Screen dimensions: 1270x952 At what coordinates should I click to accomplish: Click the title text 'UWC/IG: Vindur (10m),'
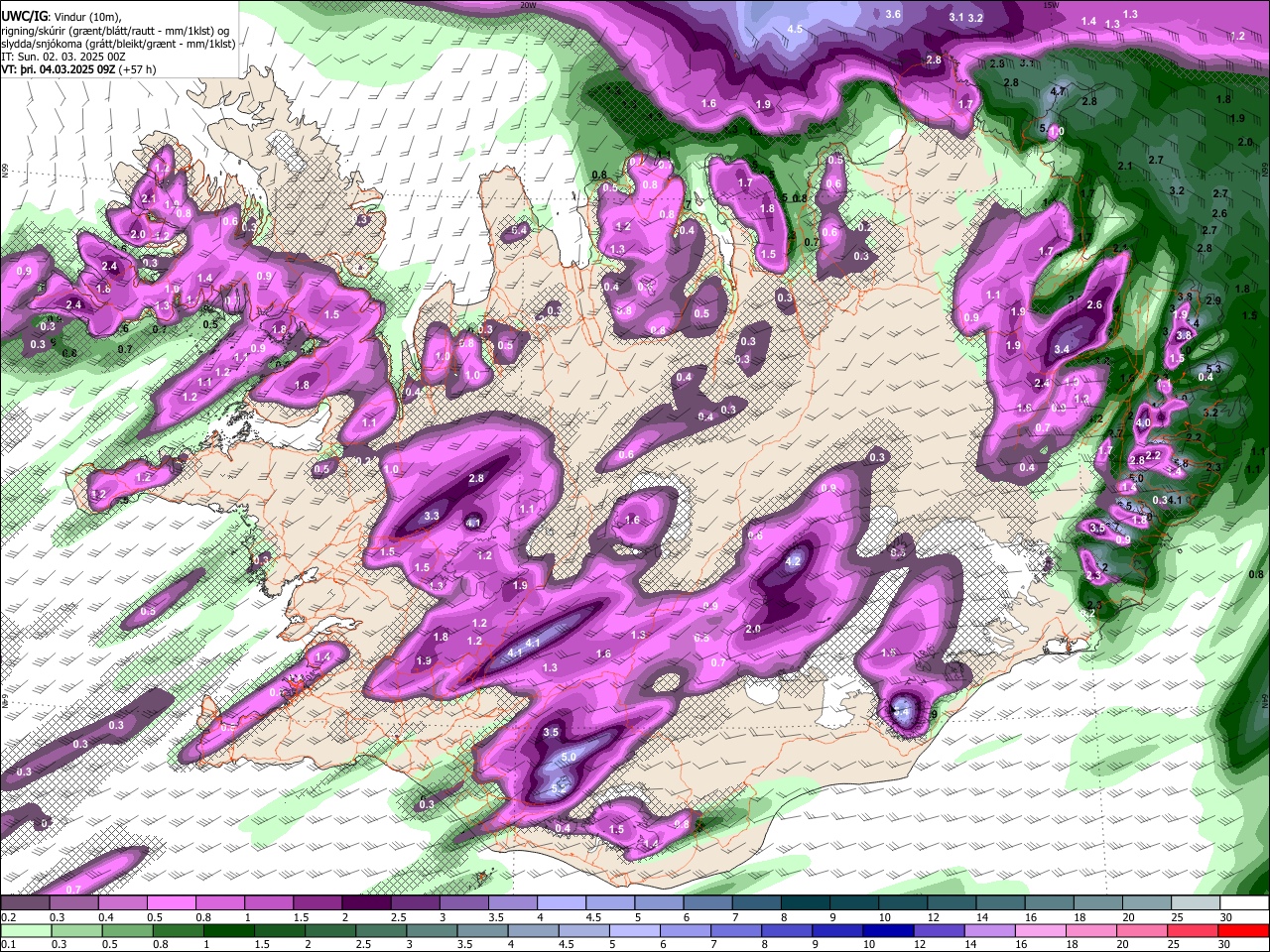(62, 16)
